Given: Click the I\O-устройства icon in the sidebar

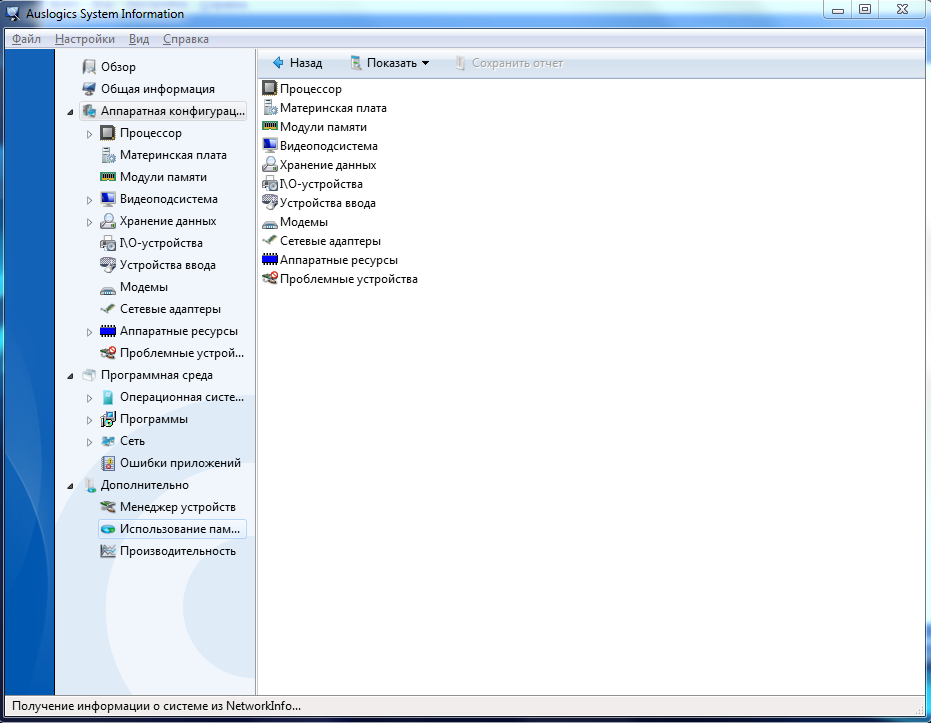Looking at the screenshot, I should point(107,243).
